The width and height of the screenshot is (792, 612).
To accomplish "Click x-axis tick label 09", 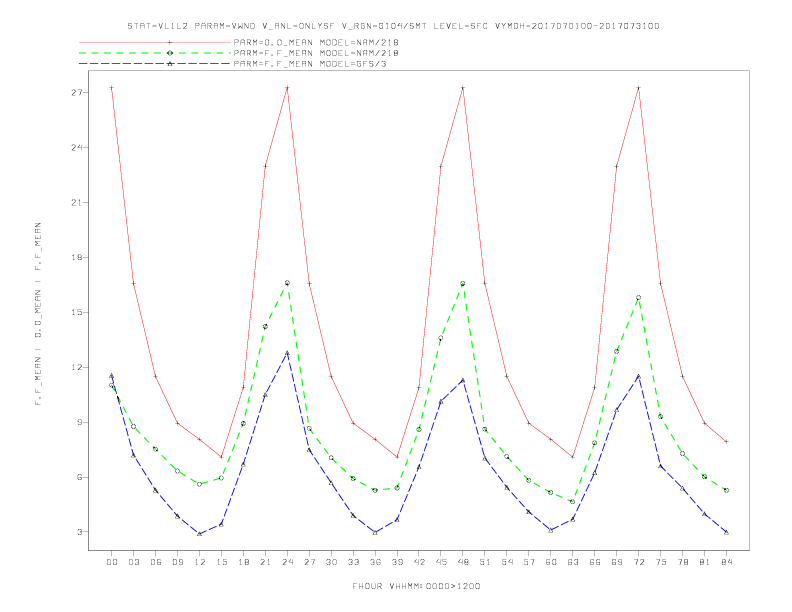I will 177,562.
